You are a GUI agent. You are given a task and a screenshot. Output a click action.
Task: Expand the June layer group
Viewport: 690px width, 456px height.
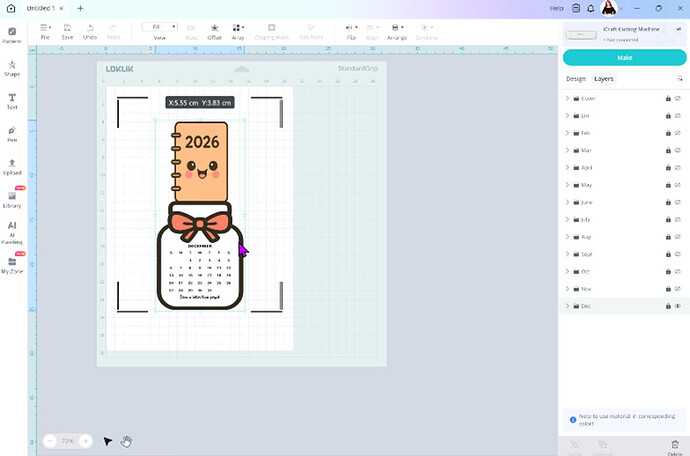pos(567,202)
